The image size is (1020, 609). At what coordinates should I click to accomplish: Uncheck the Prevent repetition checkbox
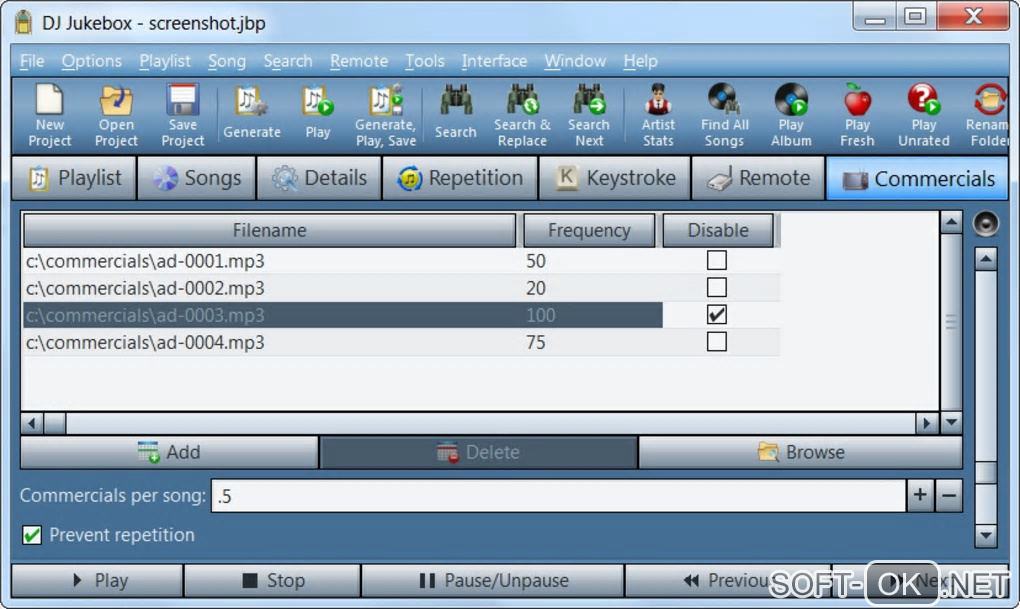pyautogui.click(x=32, y=535)
